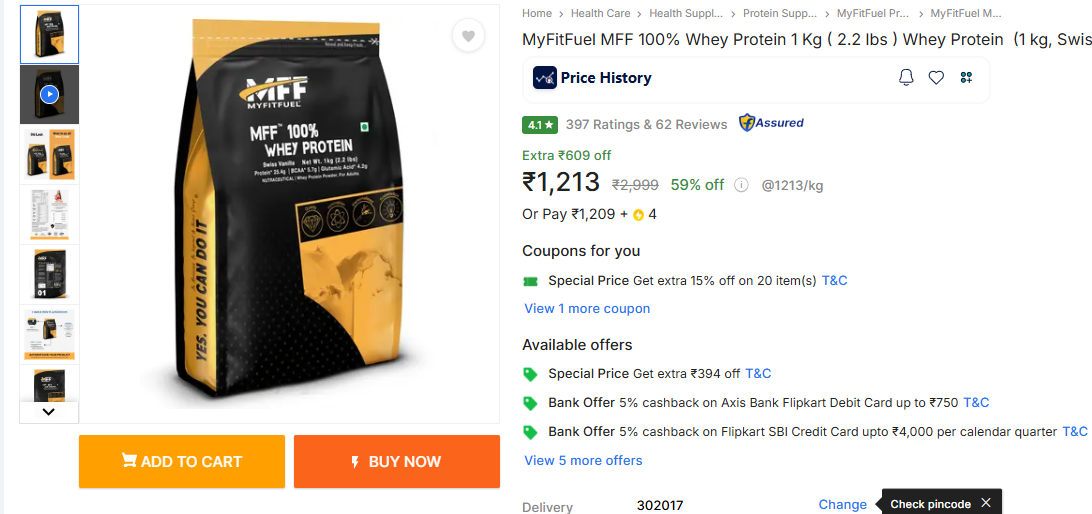This screenshot has width=1092, height=514.
Task: Open the Price History apps grid icon
Action: pyautogui.click(x=966, y=78)
